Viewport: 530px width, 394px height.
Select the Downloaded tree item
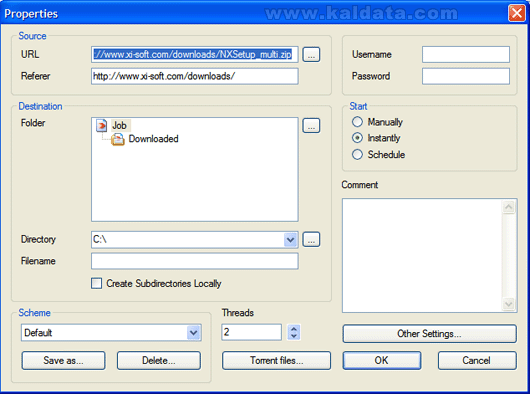(153, 139)
